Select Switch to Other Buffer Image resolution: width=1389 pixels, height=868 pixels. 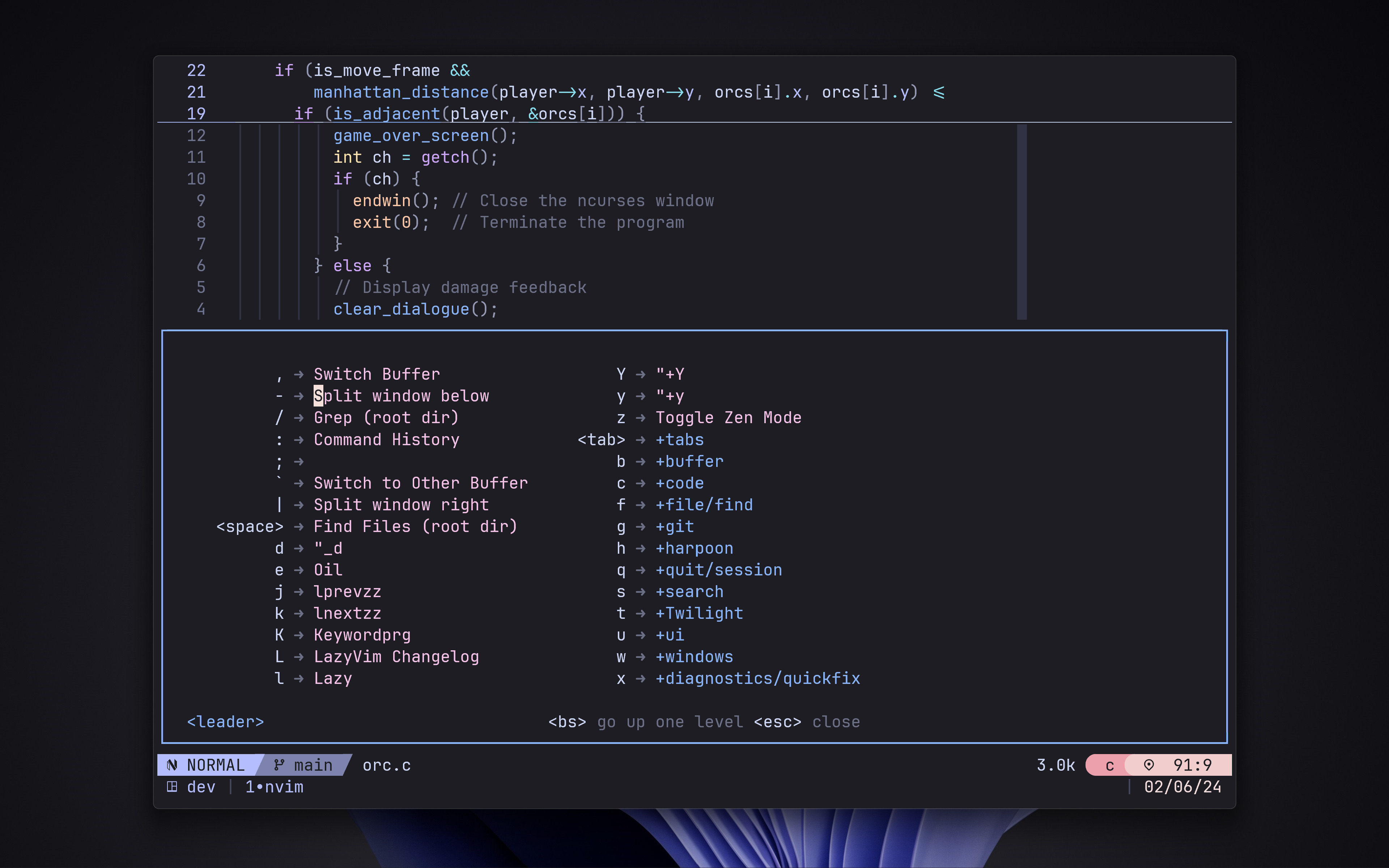click(421, 483)
